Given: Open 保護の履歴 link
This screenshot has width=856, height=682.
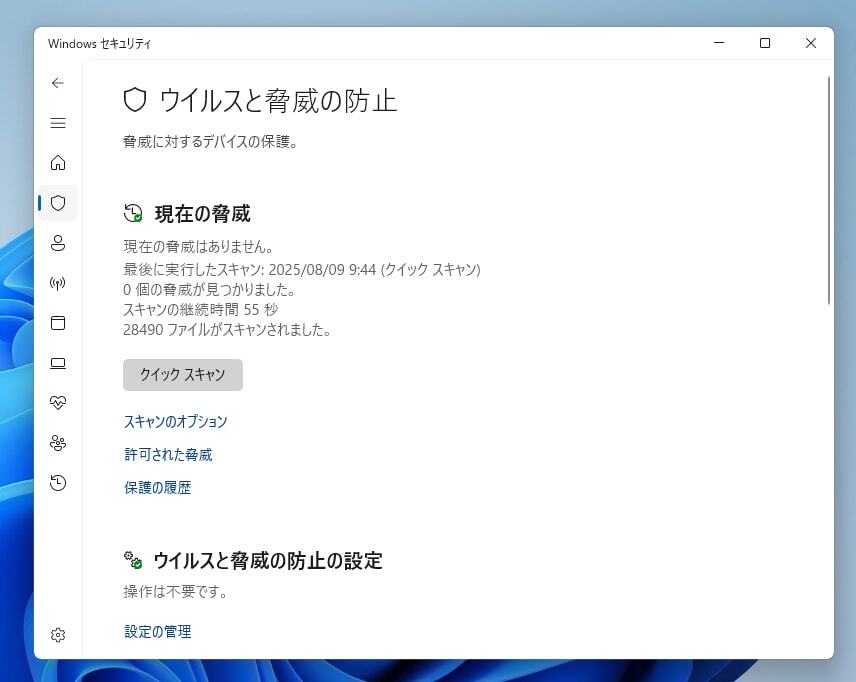Looking at the screenshot, I should click(x=158, y=487).
